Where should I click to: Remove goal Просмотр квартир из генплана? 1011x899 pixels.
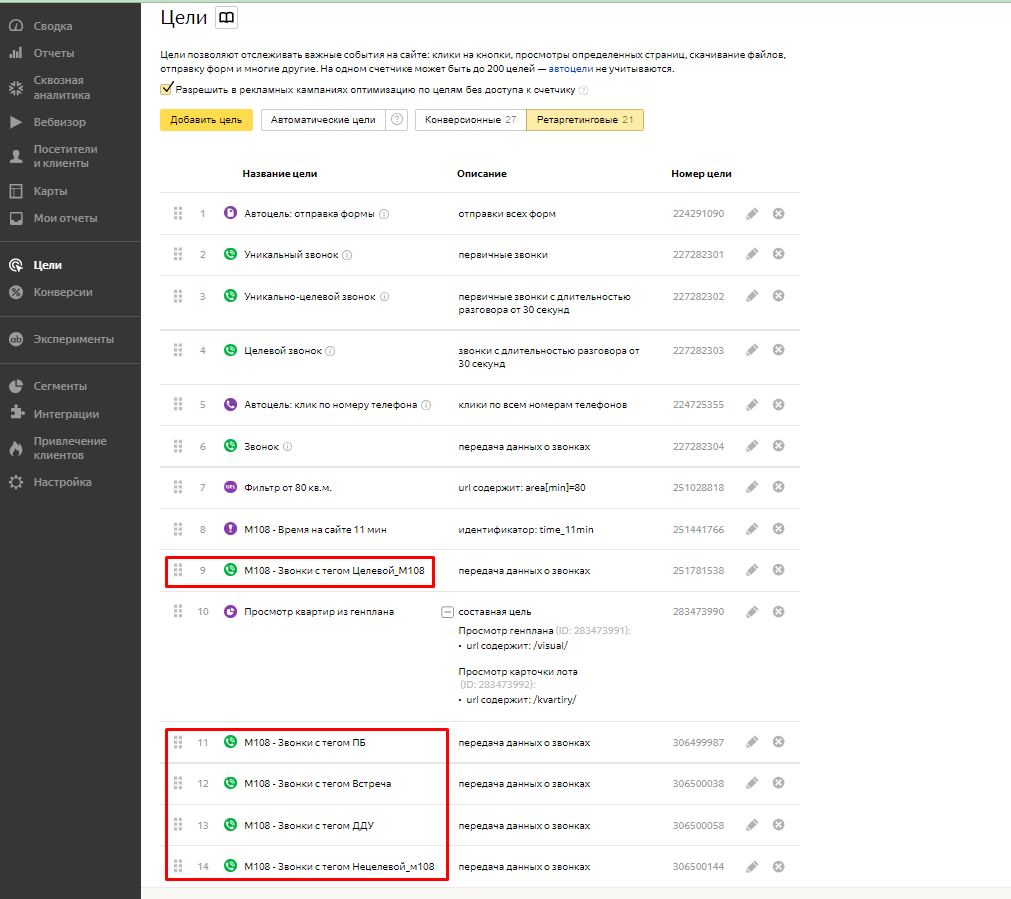click(778, 611)
